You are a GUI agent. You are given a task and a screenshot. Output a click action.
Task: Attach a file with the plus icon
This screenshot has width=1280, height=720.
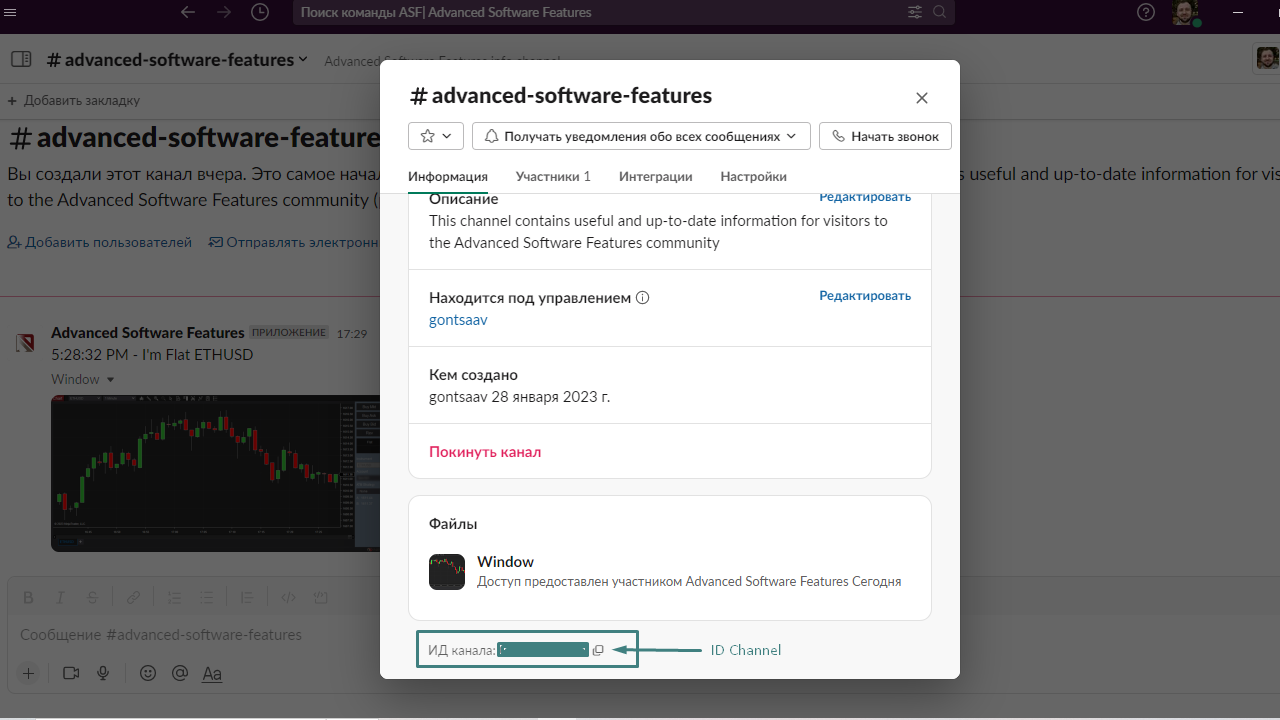(x=28, y=673)
